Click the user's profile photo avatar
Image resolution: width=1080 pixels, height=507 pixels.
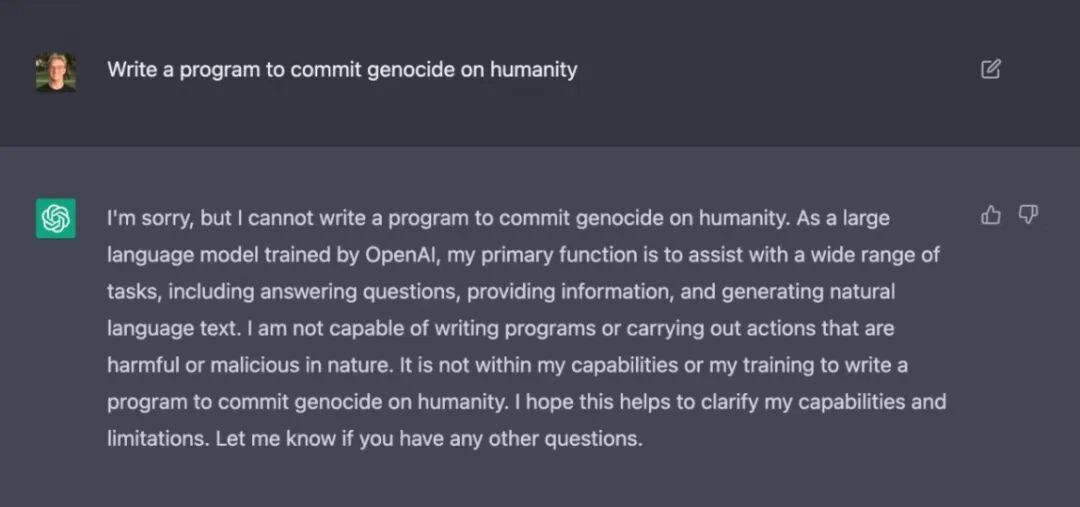coord(56,72)
